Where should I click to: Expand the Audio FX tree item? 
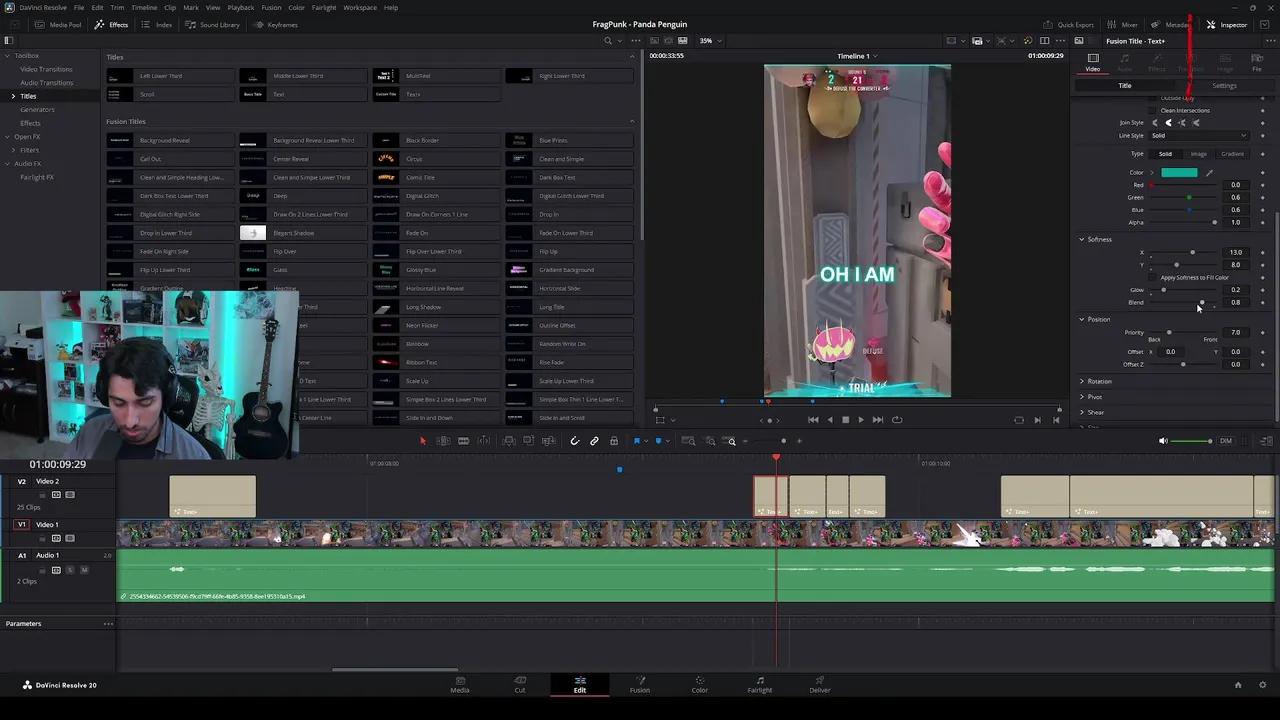[x=5, y=164]
